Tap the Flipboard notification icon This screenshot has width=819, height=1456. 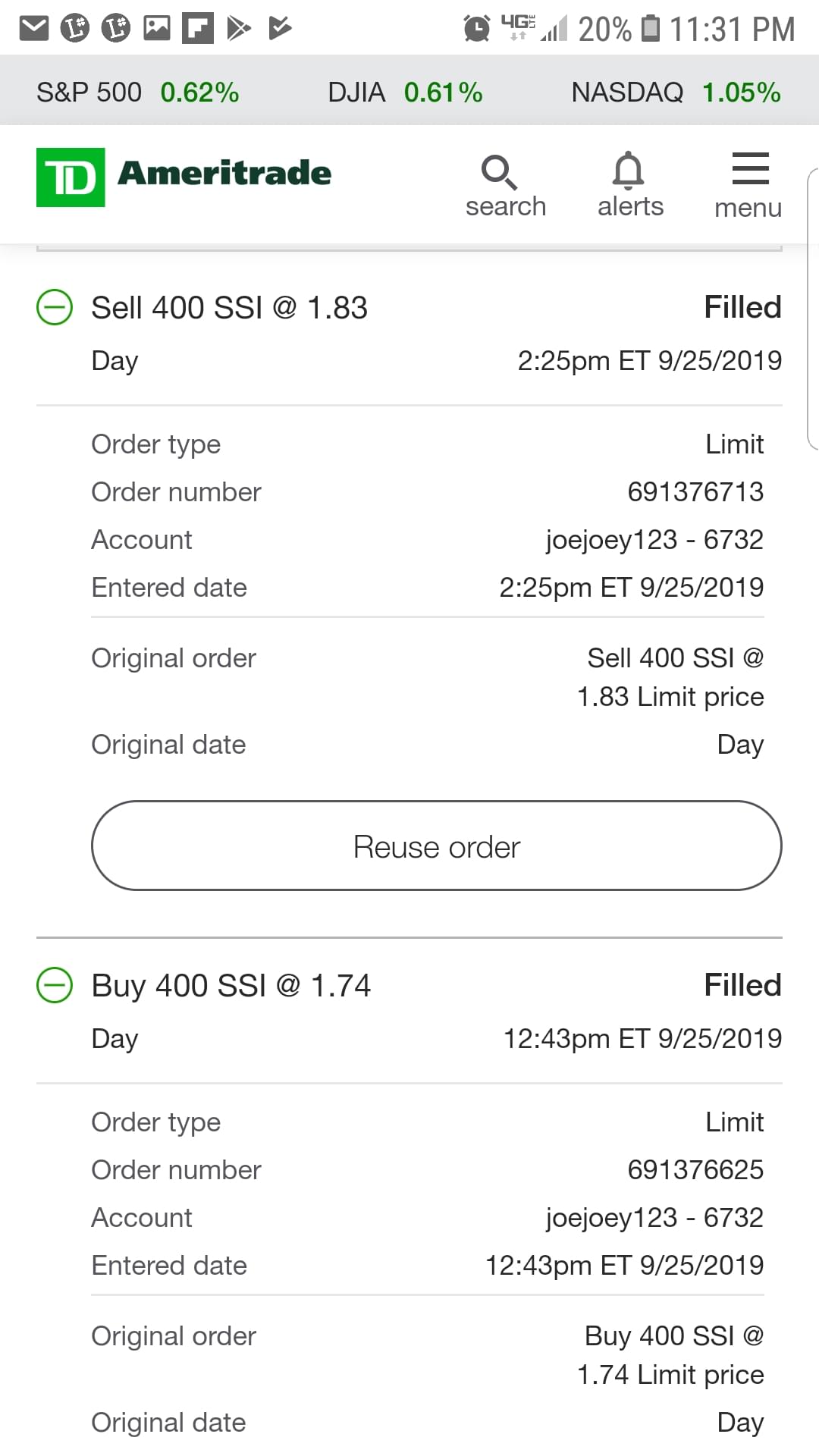click(x=198, y=29)
